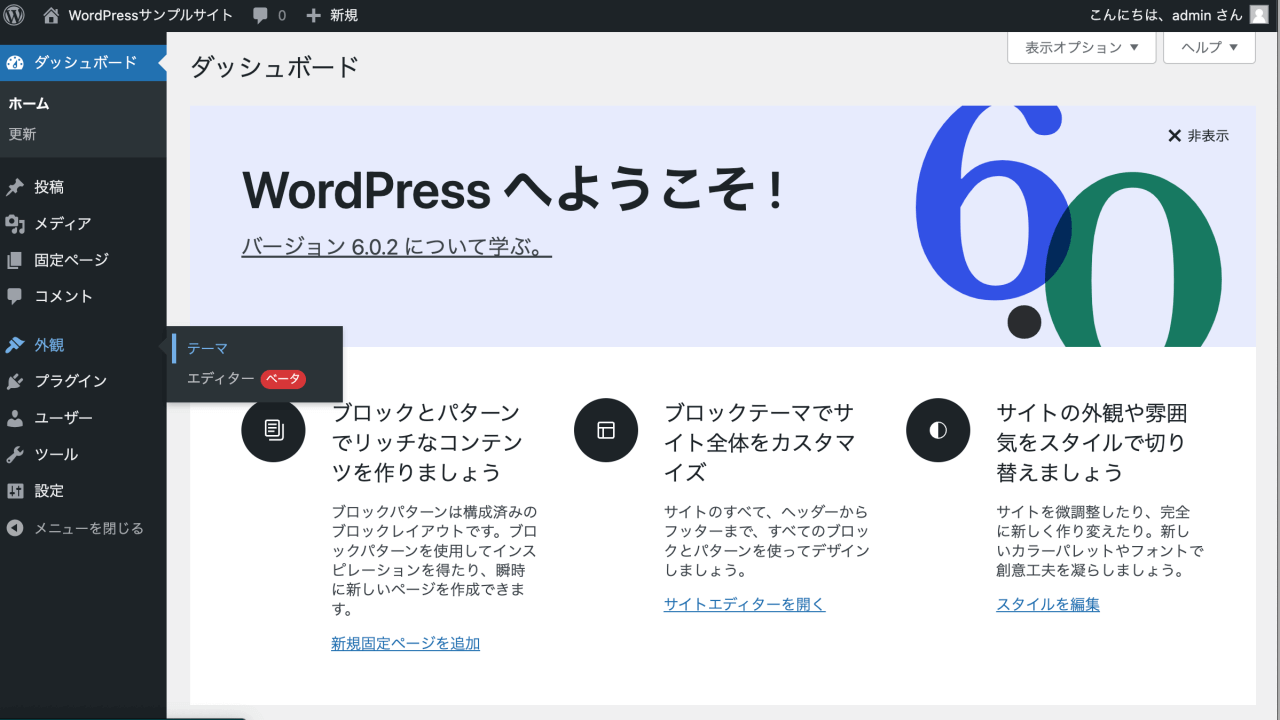The height and width of the screenshot is (720, 1280).
Task: Click the pages icon beside 固定ページ
Action: [15, 260]
